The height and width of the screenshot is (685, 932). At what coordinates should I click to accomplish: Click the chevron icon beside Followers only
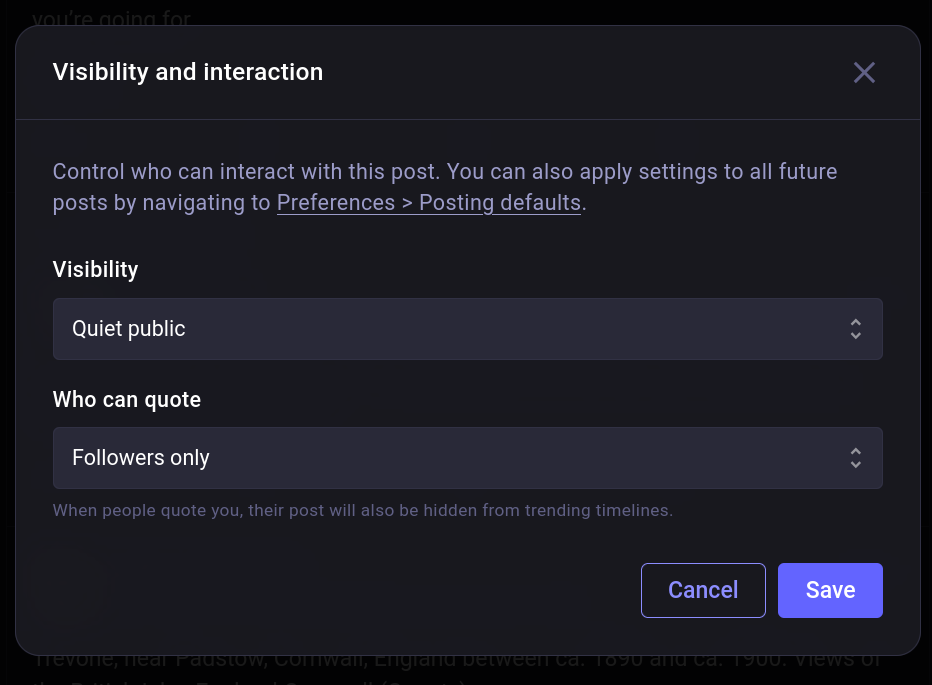click(x=855, y=458)
